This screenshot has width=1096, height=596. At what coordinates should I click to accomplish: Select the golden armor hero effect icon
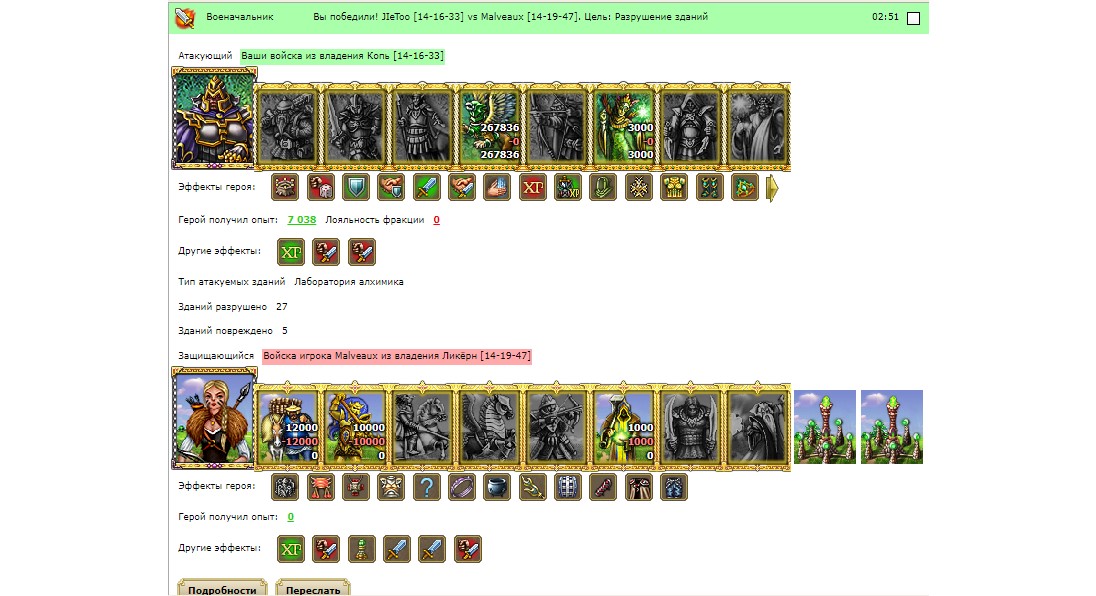coord(674,187)
